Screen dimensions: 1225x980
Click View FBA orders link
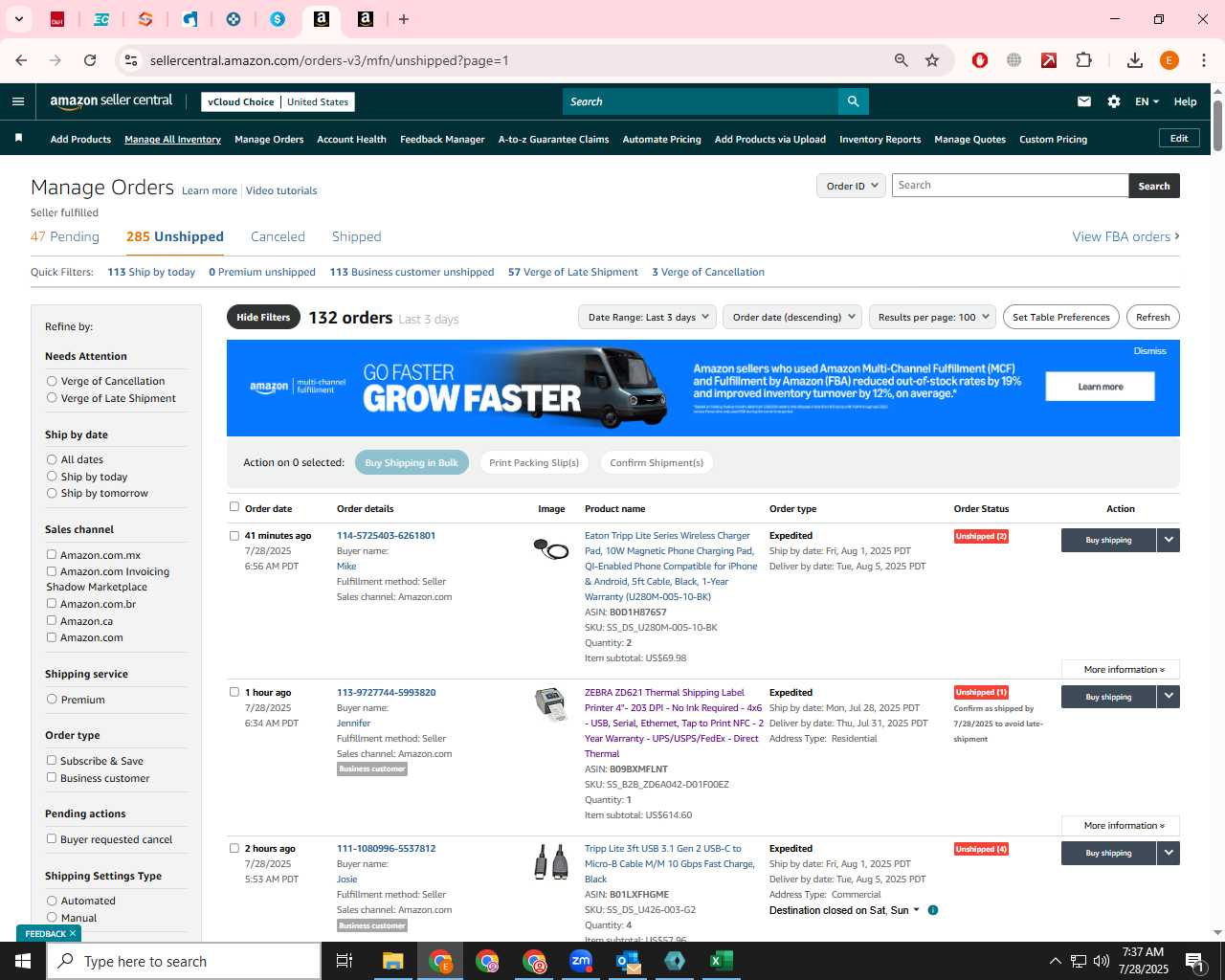(x=1125, y=236)
